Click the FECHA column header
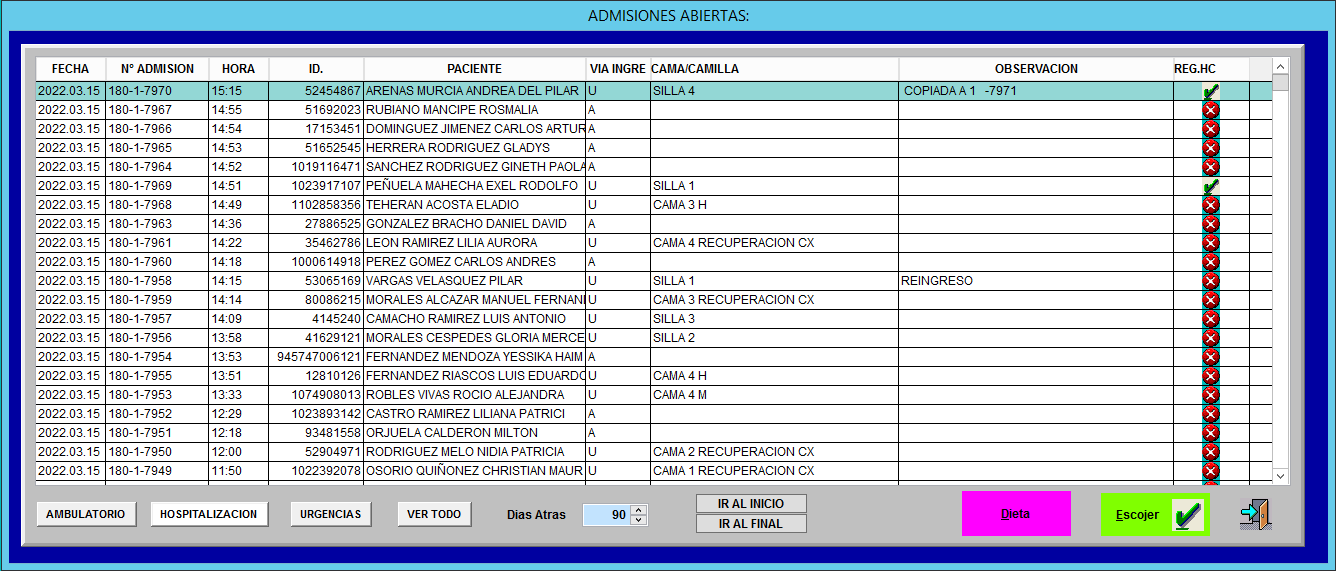Image resolution: width=1336 pixels, height=571 pixels. click(x=71, y=69)
